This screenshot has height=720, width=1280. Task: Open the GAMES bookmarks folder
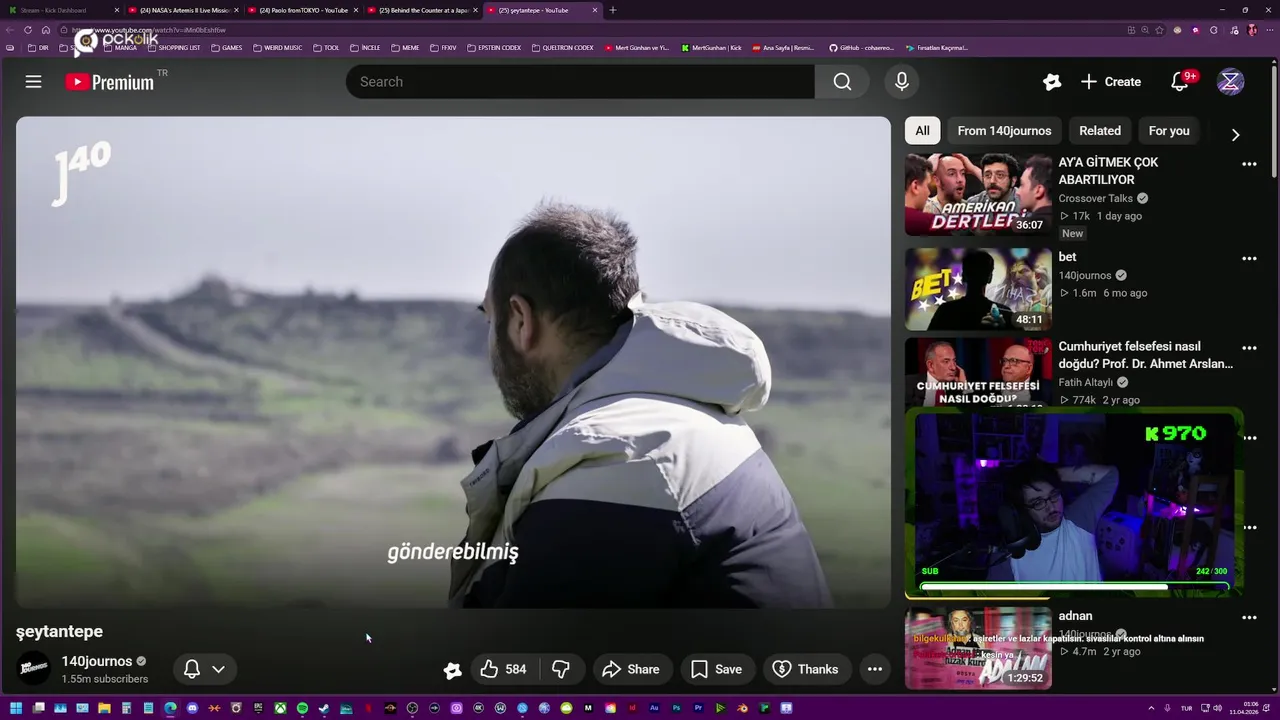click(x=226, y=47)
